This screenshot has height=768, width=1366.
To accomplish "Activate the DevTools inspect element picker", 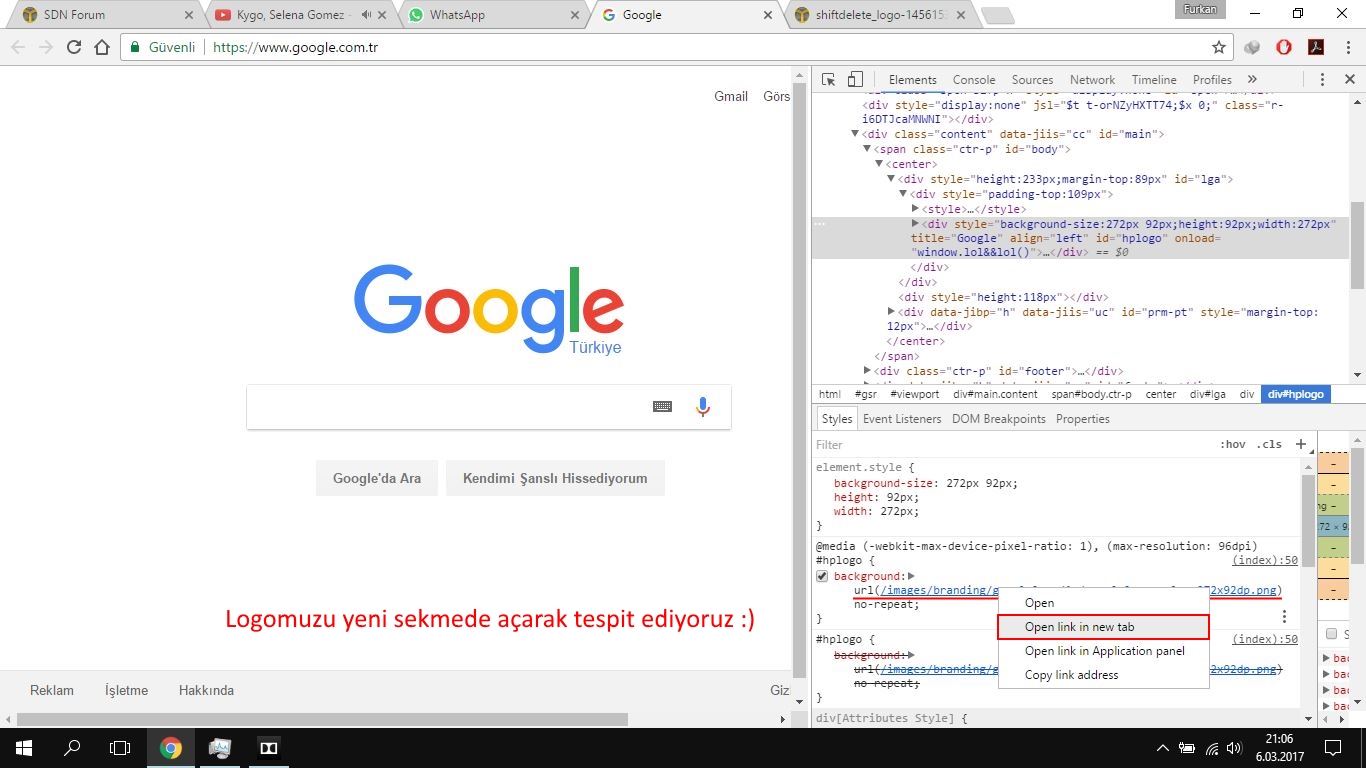I will coord(829,80).
